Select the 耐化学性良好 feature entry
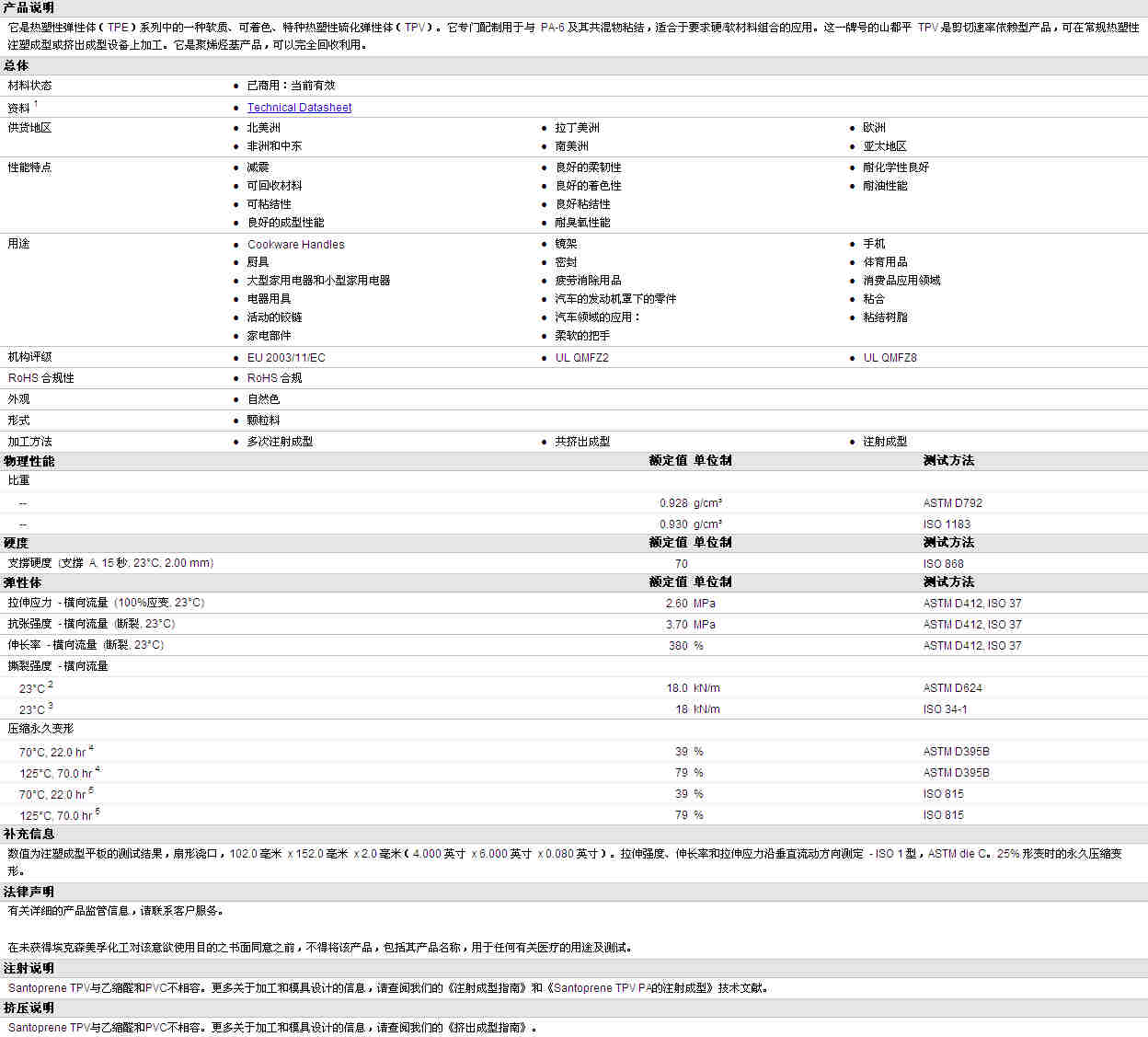Image resolution: width=1148 pixels, height=1037 pixels. pyautogui.click(x=897, y=167)
